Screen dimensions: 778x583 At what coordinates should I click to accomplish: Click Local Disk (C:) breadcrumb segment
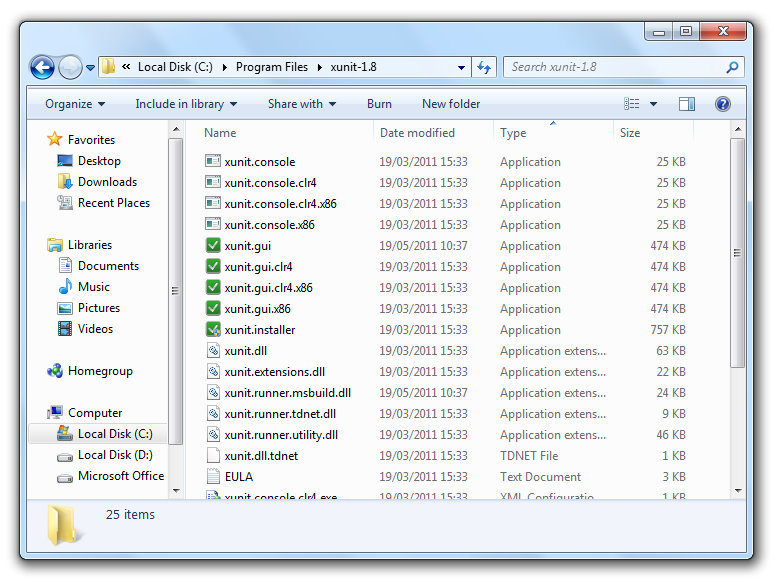[175, 67]
